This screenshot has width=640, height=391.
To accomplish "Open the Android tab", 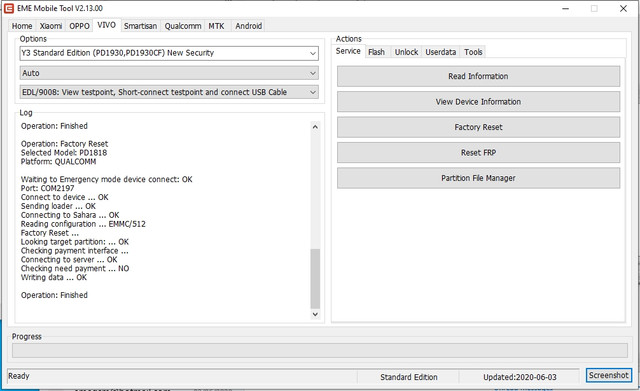I will coord(249,26).
